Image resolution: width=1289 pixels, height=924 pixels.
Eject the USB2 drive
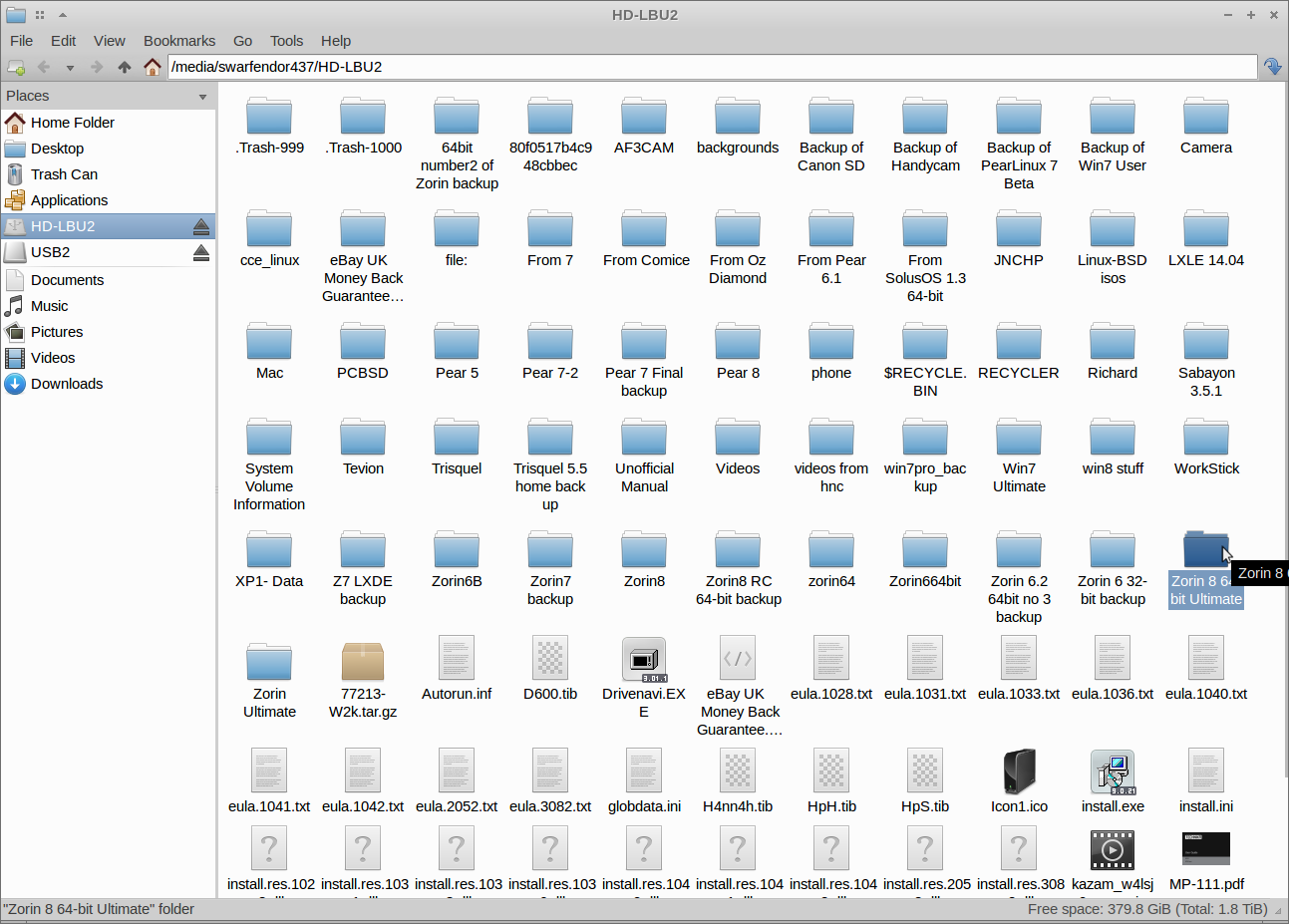201,252
